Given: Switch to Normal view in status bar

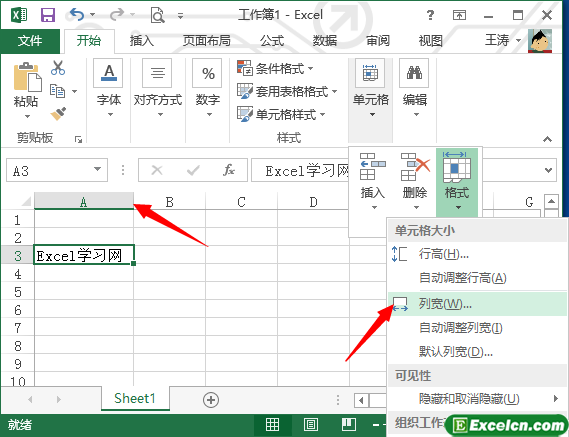Looking at the screenshot, I should [x=272, y=424].
